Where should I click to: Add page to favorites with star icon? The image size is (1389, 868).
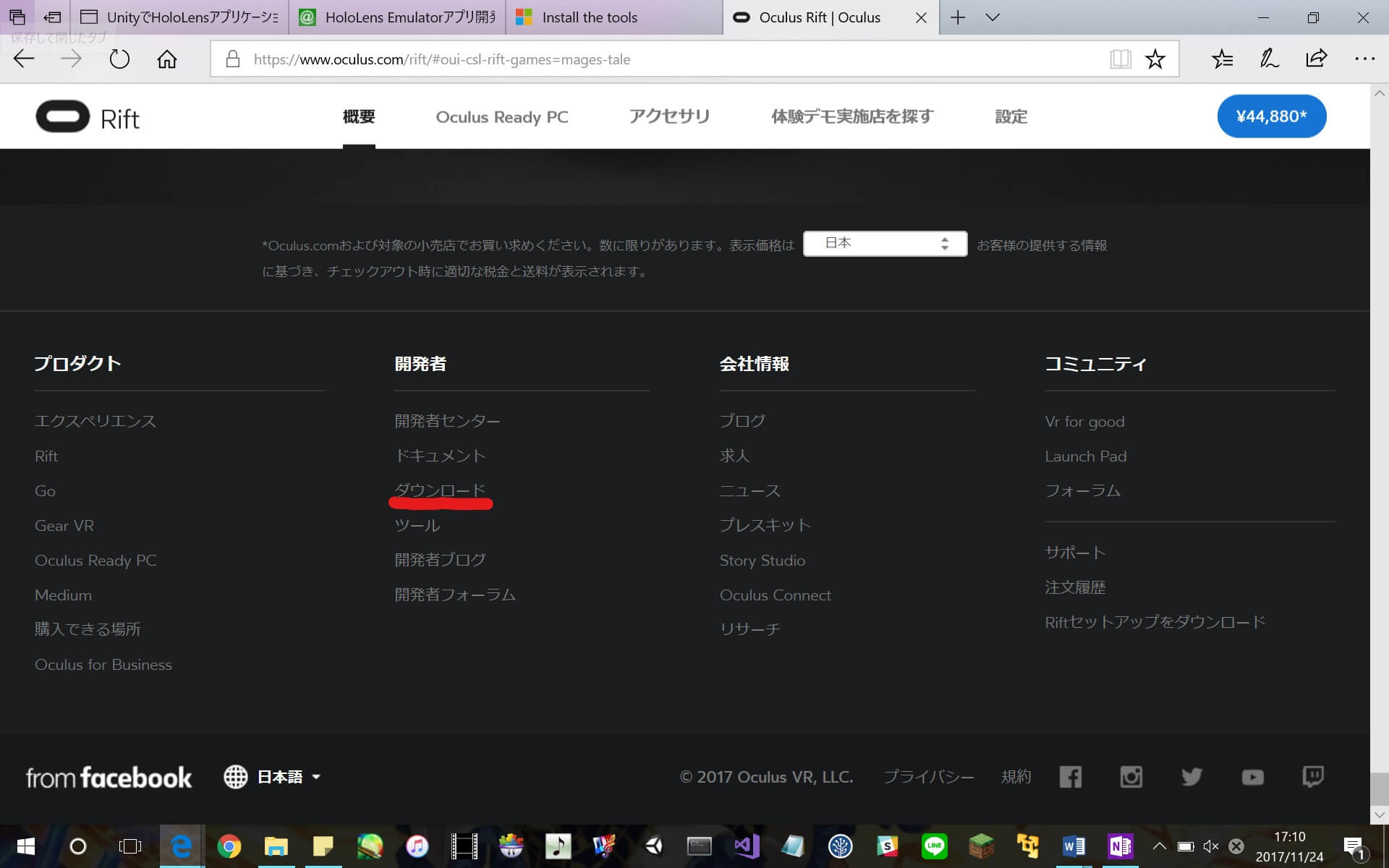(x=1155, y=59)
